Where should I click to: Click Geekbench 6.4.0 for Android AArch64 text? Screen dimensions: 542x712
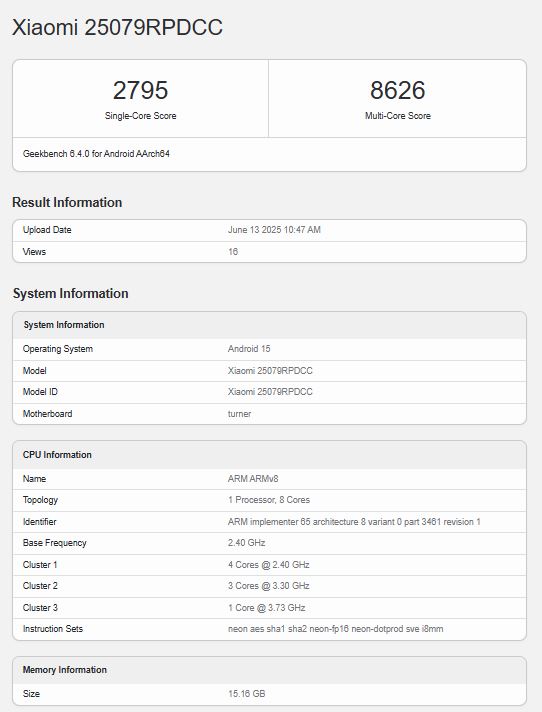pyautogui.click(x=96, y=154)
